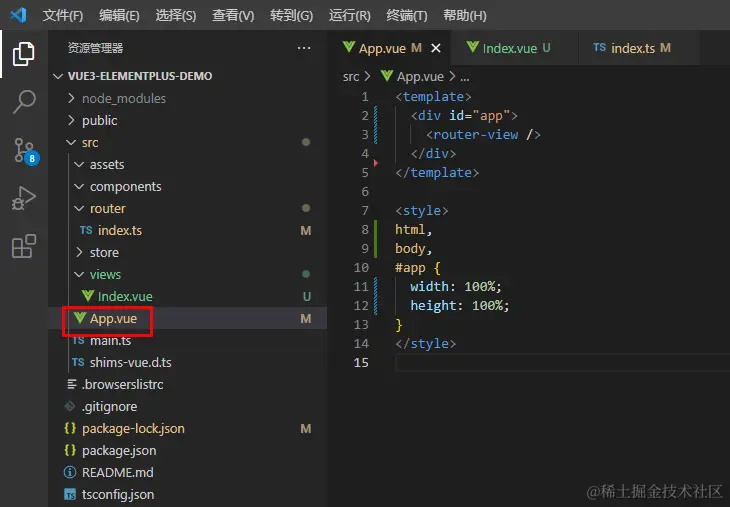730x507 pixels.
Task: Place cursor on empty line 15
Action: coord(562,362)
